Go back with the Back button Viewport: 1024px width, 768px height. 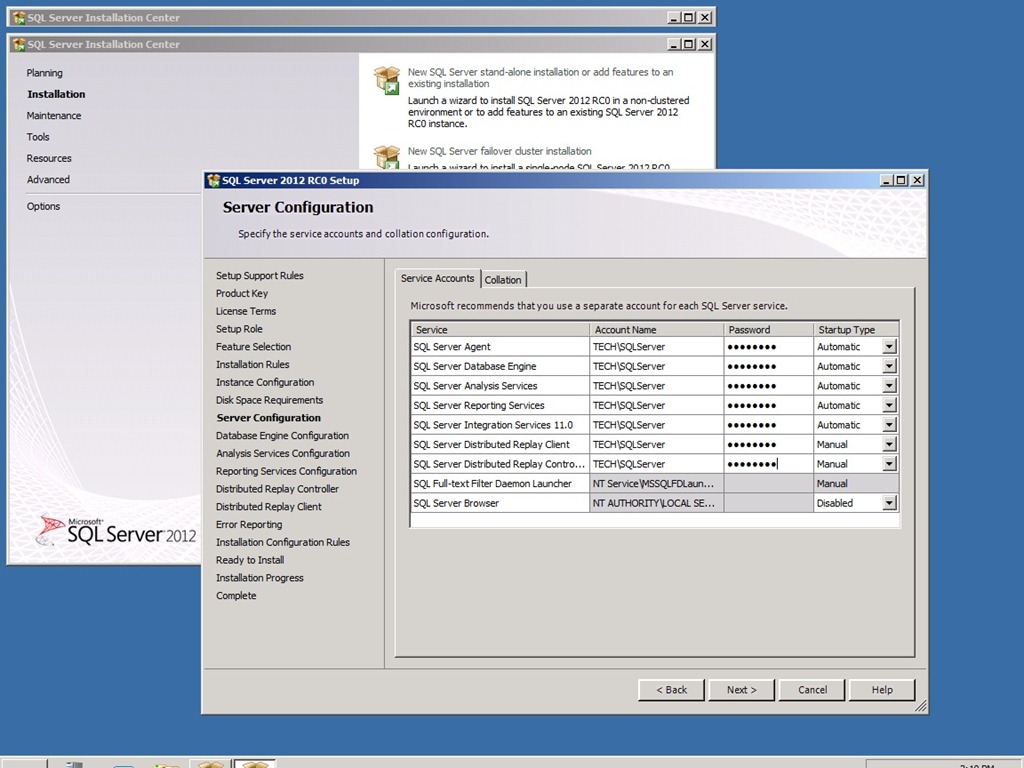click(672, 690)
